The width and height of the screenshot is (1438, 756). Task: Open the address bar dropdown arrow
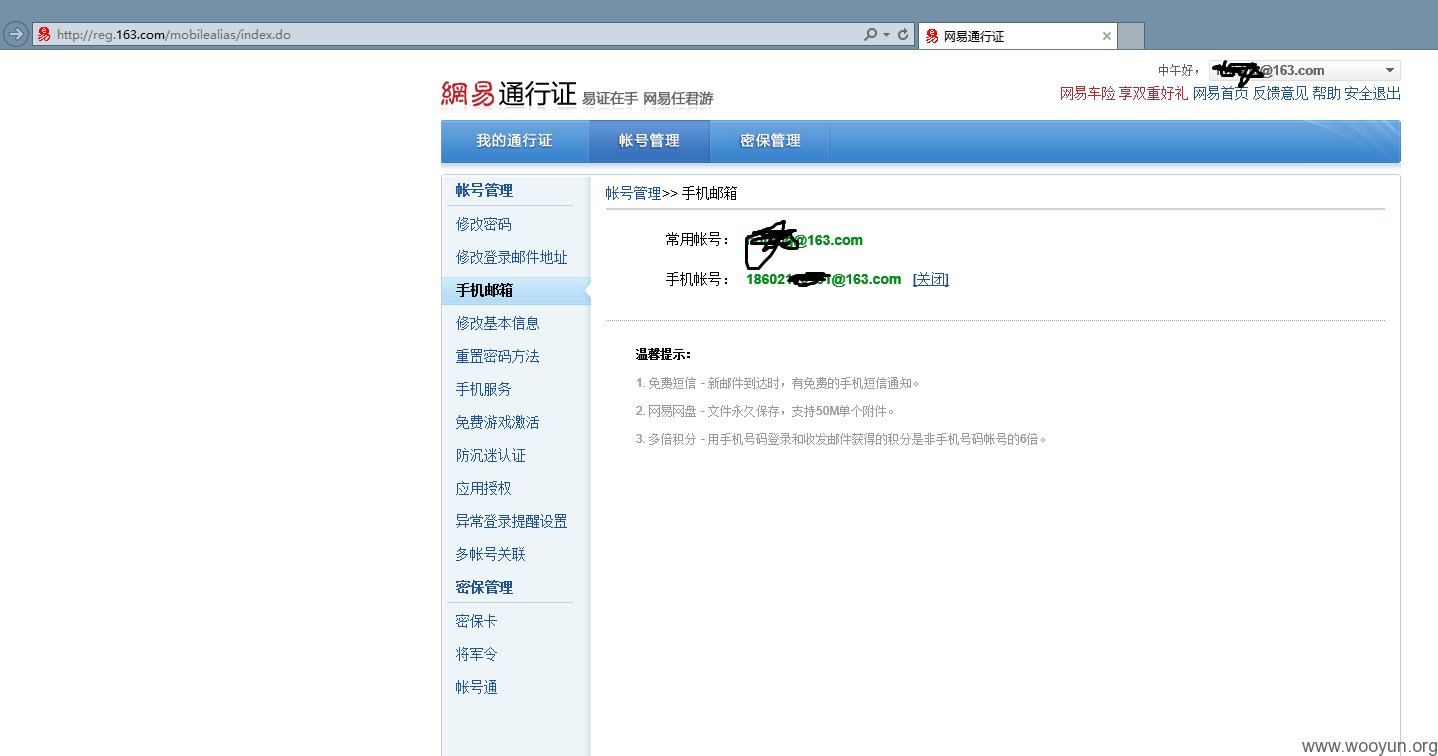pyautogui.click(x=886, y=35)
